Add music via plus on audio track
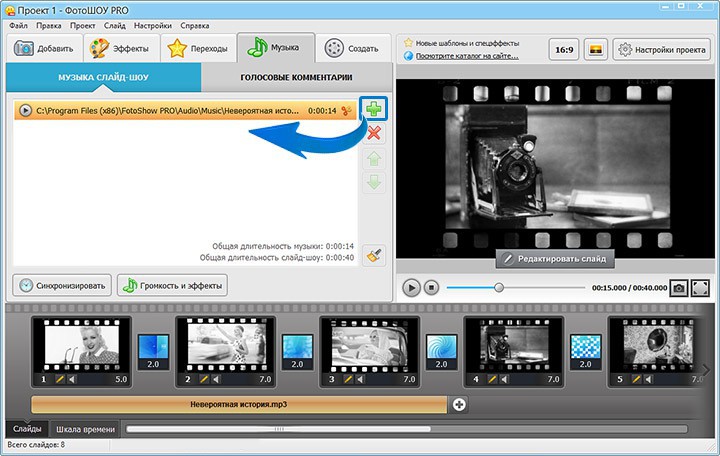Image resolution: width=720 pixels, height=456 pixels. tap(459, 405)
